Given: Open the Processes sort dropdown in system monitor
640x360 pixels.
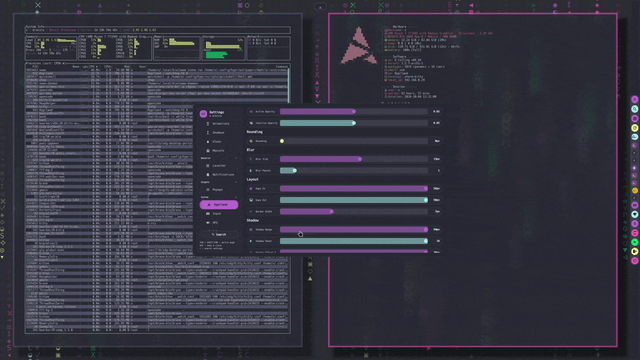Looking at the screenshot, I should 45,64.
